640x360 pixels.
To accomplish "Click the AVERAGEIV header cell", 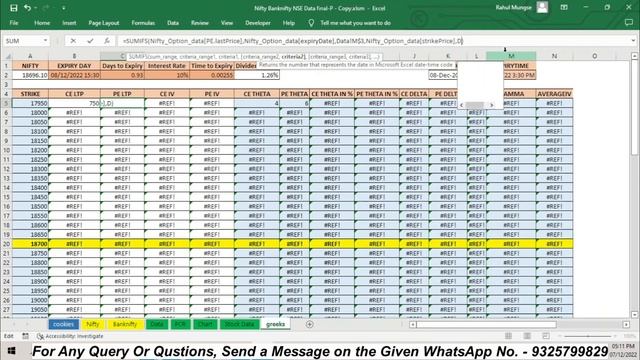I will 554,94.
